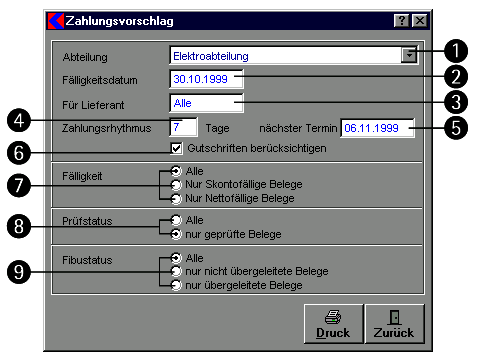Click the nächster Termin date field

pos(377,128)
